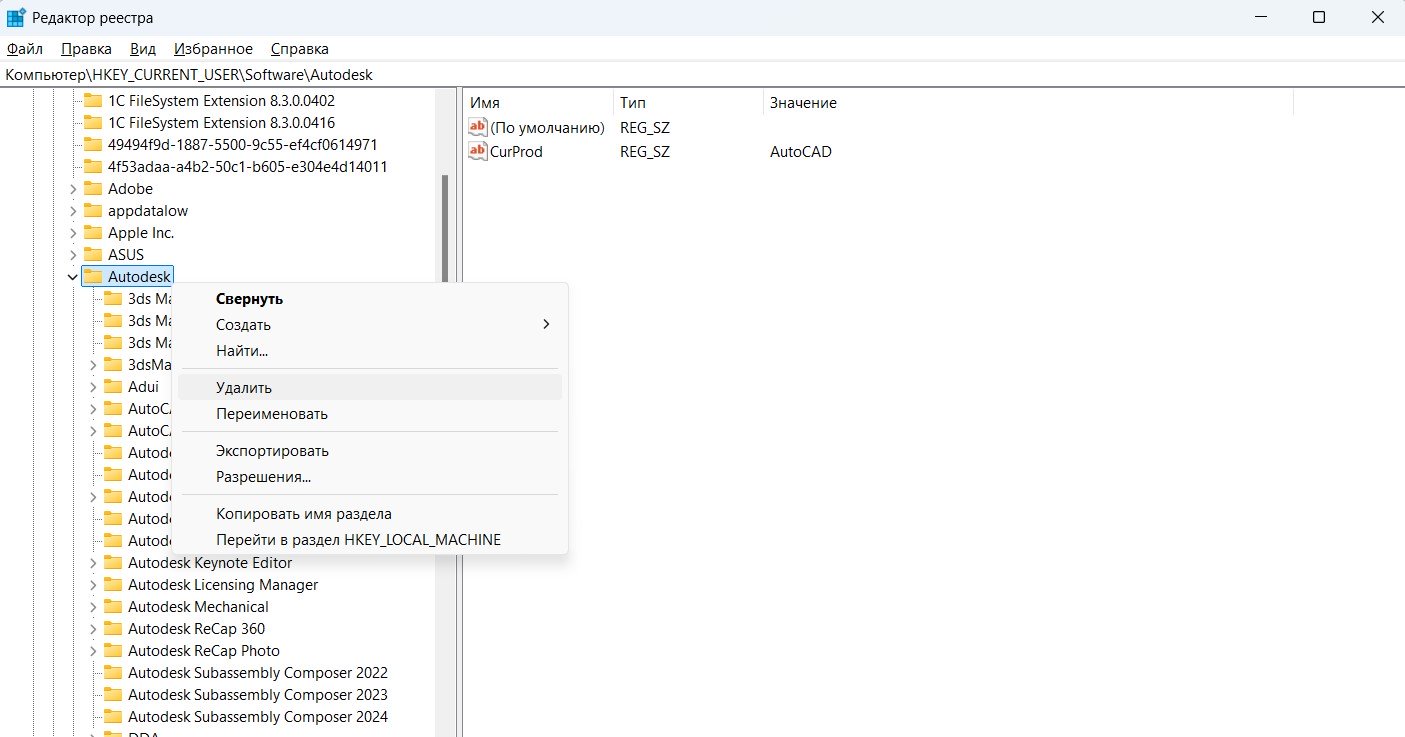This screenshot has height=737, width=1405.
Task: Expand the appdatalow key
Action: tap(73, 211)
